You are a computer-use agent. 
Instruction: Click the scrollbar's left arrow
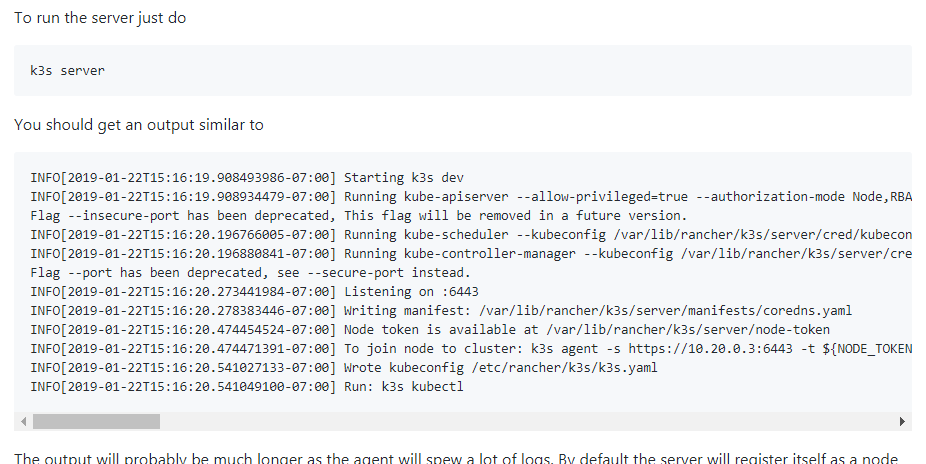(x=24, y=421)
